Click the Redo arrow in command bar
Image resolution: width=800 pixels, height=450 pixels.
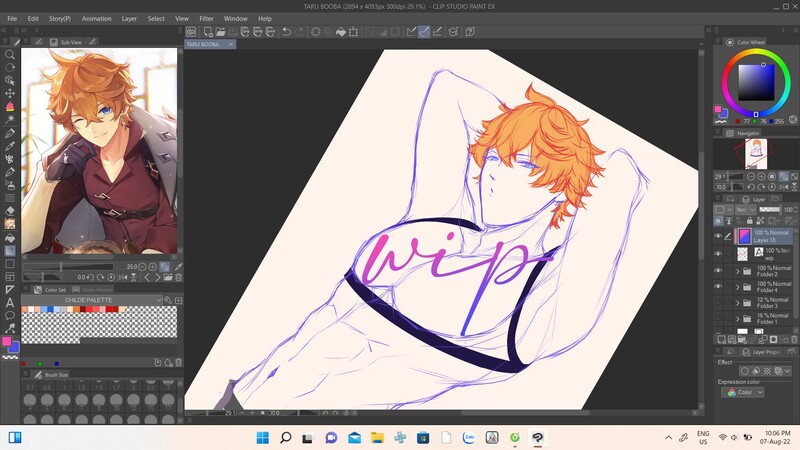(299, 32)
